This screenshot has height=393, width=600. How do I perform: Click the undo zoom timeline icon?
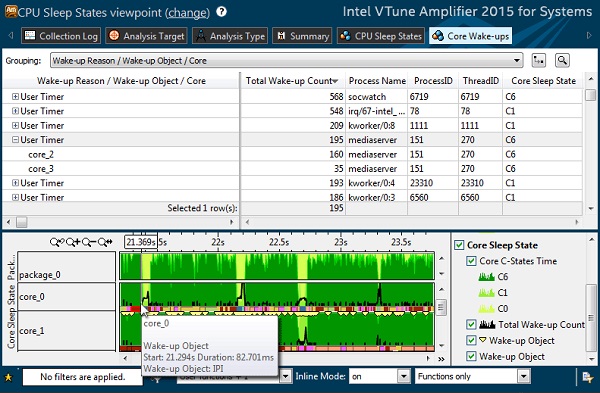[x=57, y=242]
